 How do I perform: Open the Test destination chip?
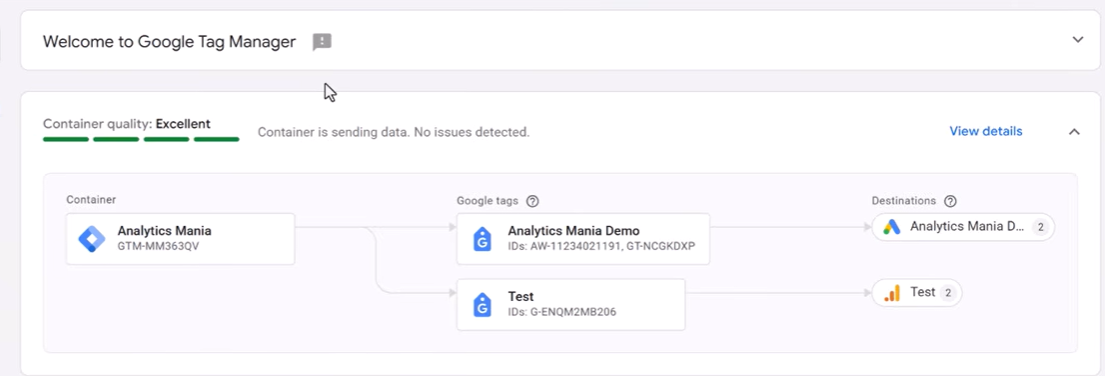click(917, 293)
